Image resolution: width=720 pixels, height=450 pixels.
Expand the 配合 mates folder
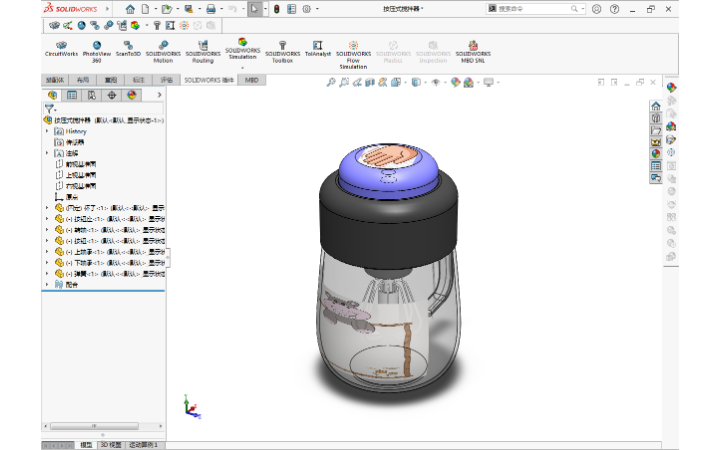pyautogui.click(x=47, y=284)
